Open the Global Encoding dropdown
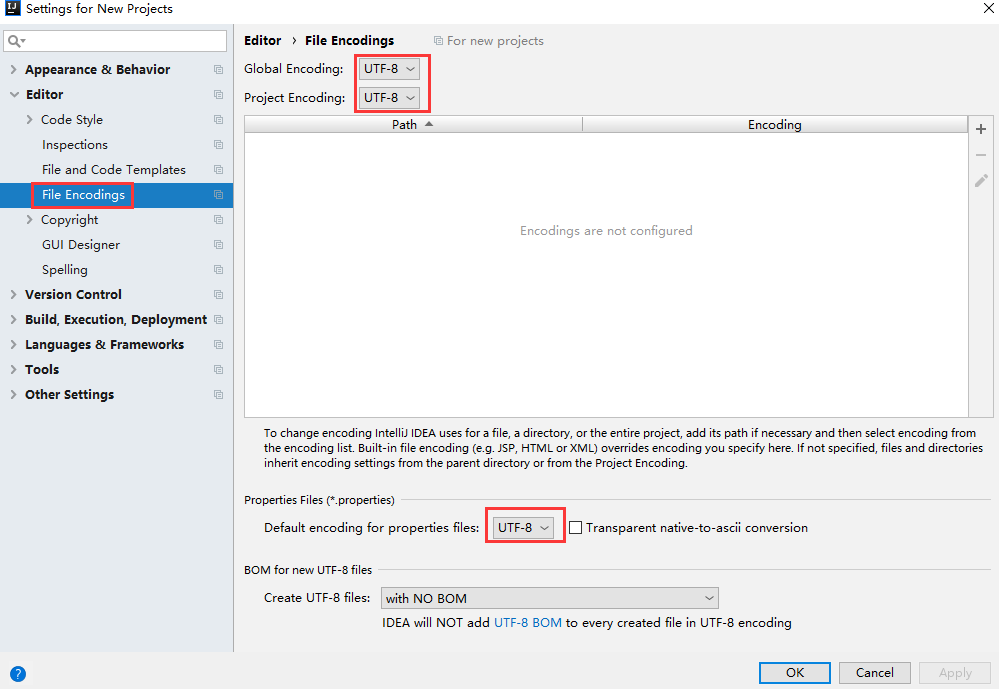This screenshot has height=689, width=999. (x=389, y=69)
